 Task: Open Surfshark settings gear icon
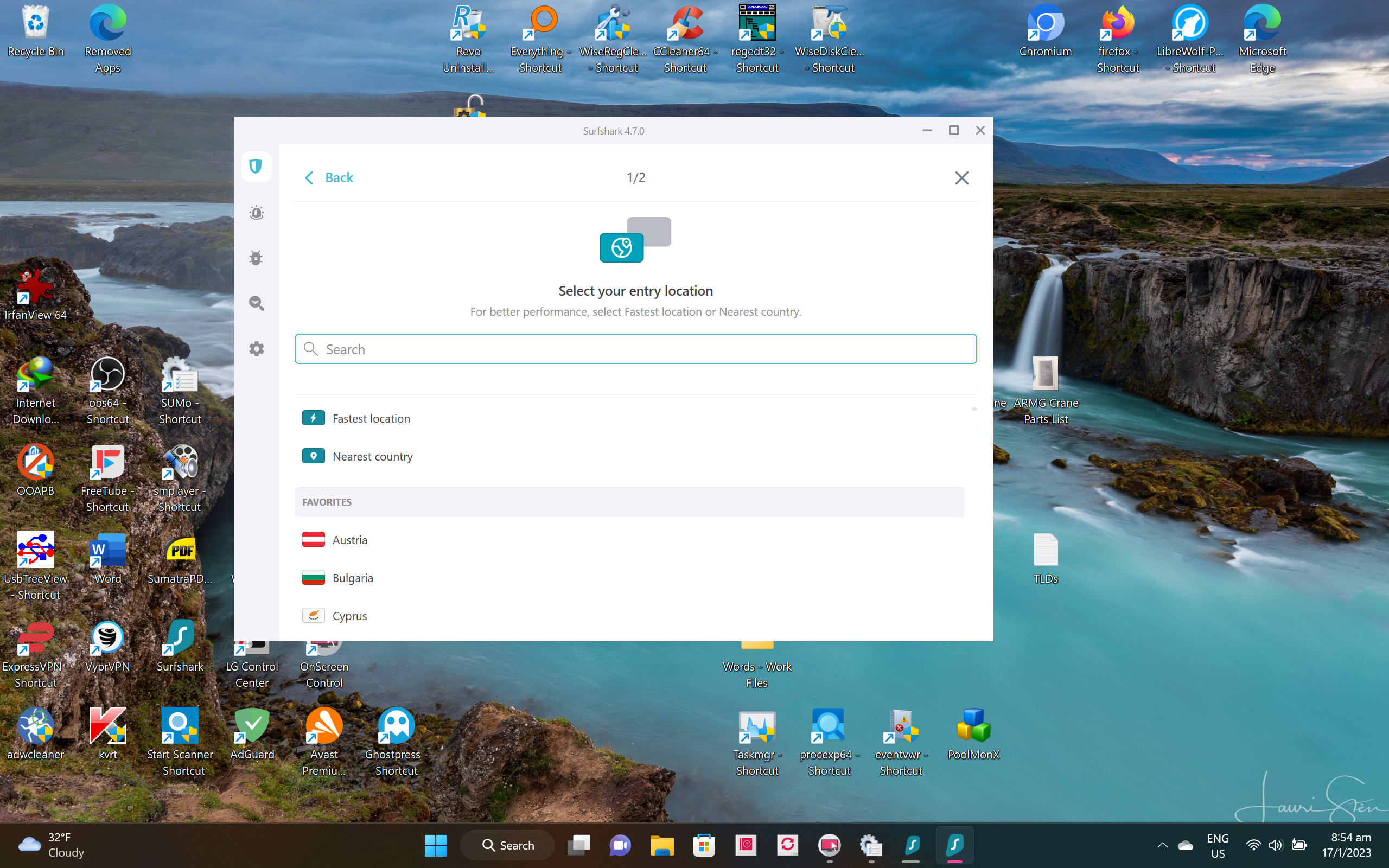click(256, 348)
